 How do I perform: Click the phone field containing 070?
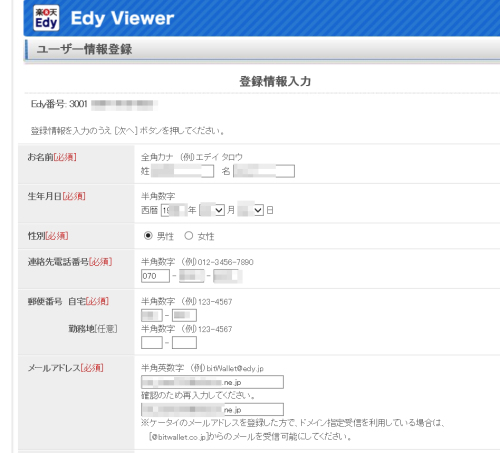tap(155, 276)
